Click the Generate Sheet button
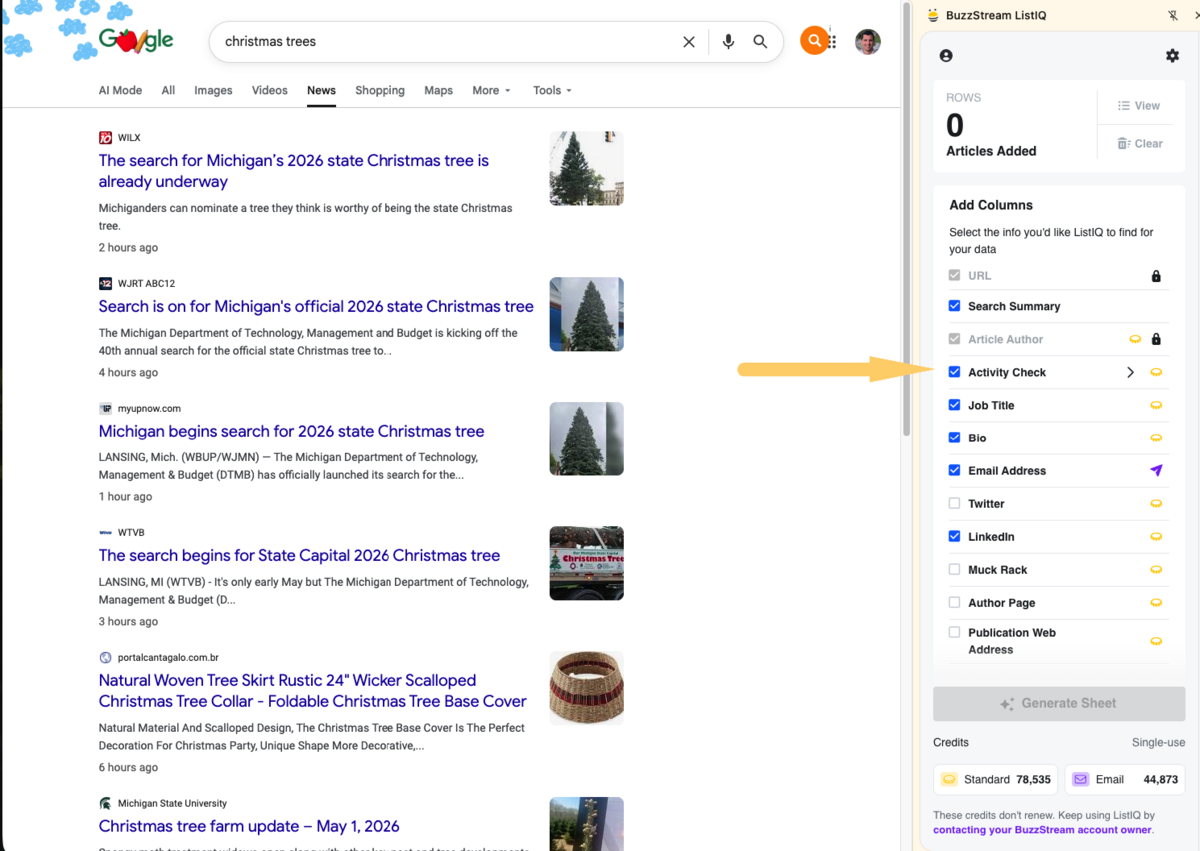The height and width of the screenshot is (851, 1200). pos(1059,704)
